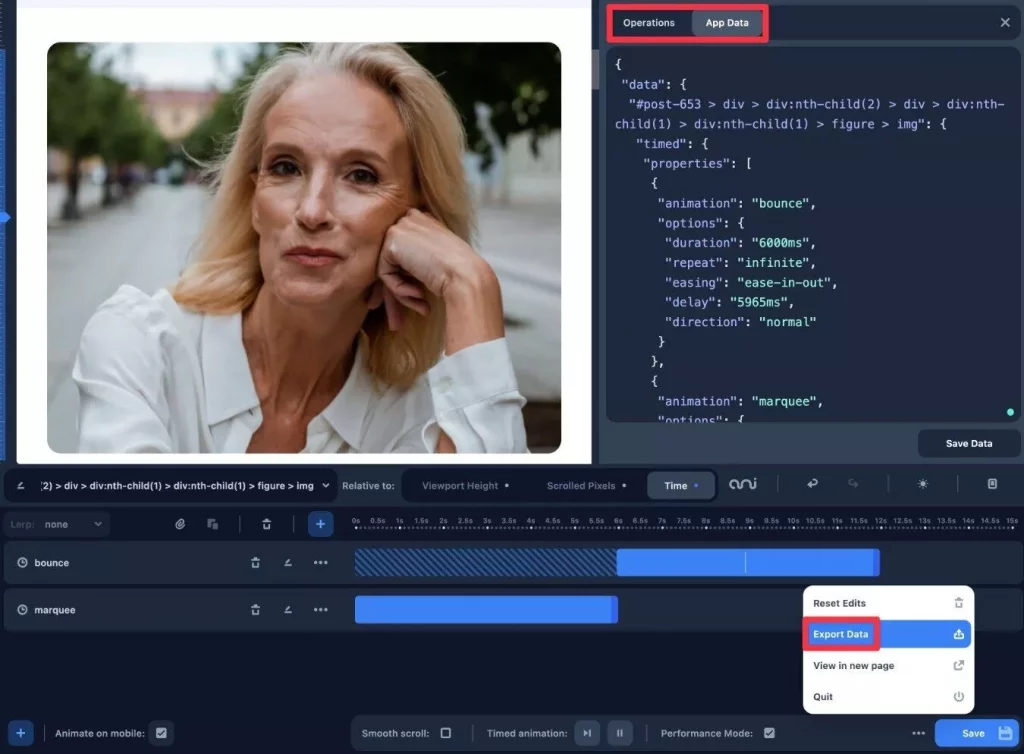The height and width of the screenshot is (754, 1024).
Task: Switch to the Operations tab
Action: 649,23
